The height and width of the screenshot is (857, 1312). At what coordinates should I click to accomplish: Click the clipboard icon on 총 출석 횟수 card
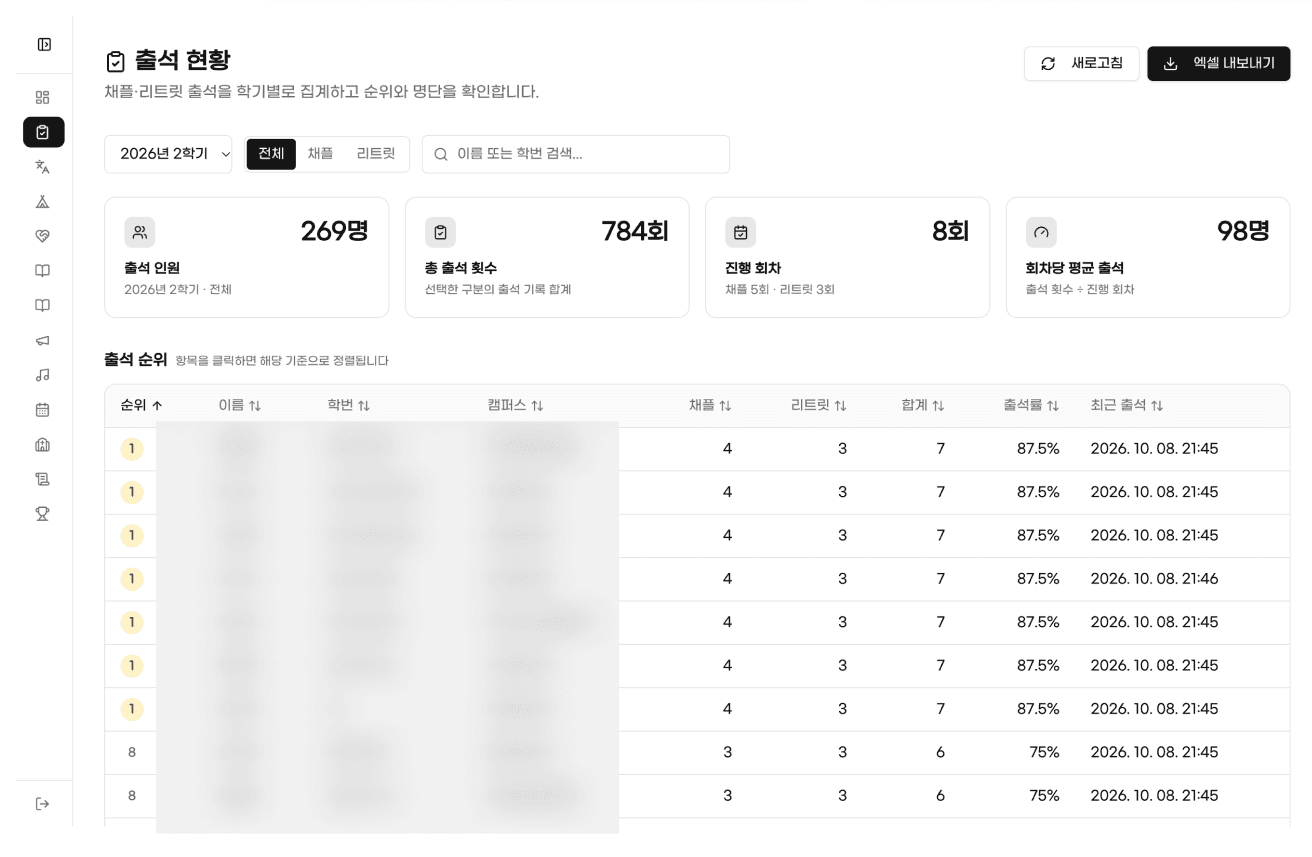point(440,232)
